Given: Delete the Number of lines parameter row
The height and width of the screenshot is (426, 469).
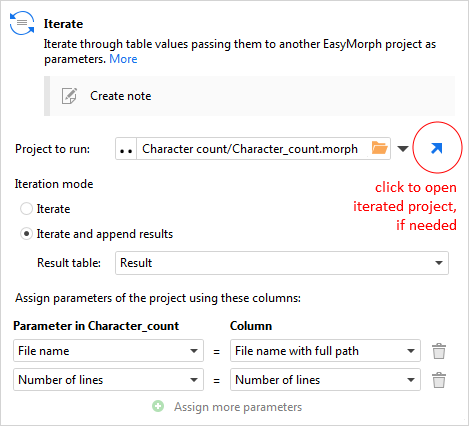Looking at the screenshot, I should point(439,380).
